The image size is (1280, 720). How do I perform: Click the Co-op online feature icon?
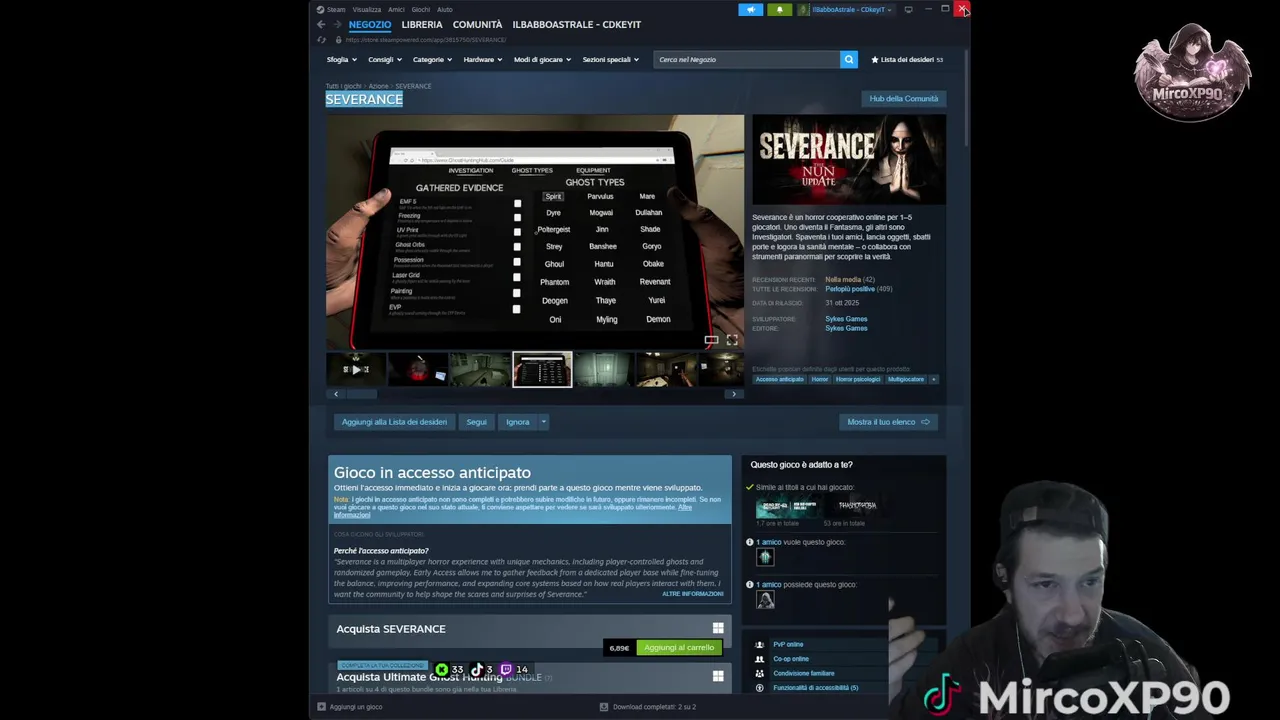click(760, 659)
